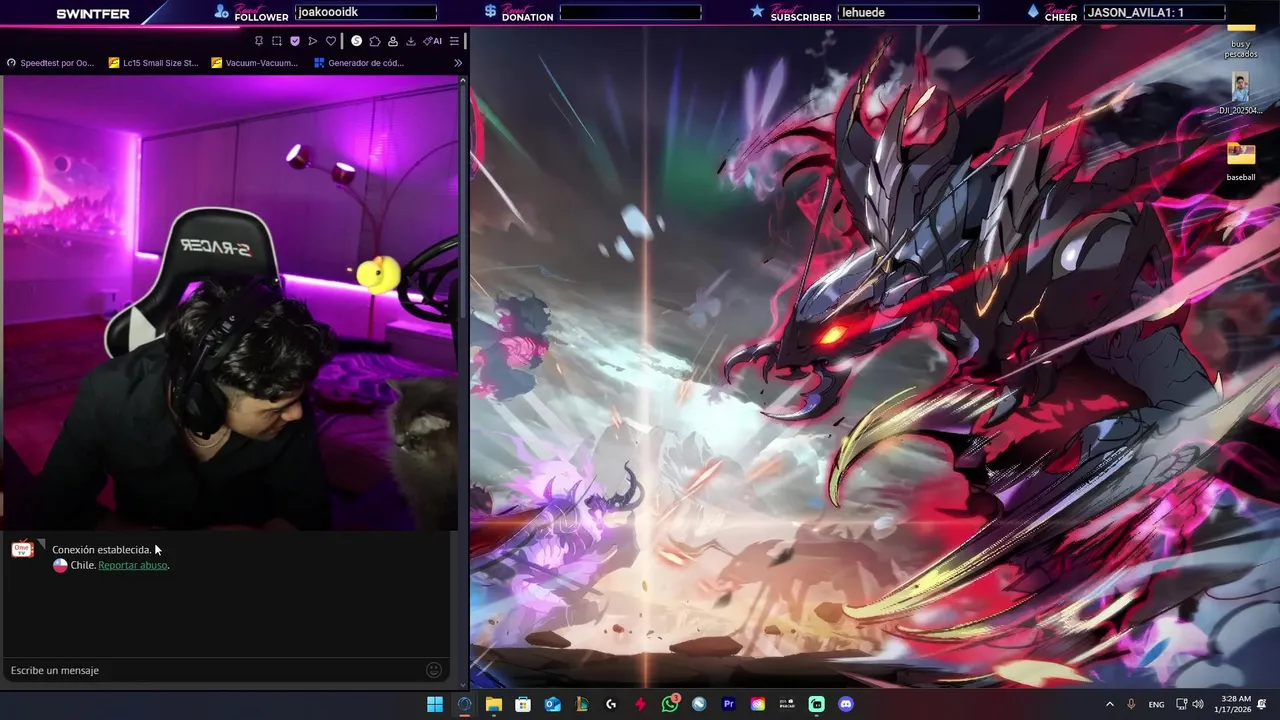Image resolution: width=1280 pixels, height=720 pixels.
Task: Open the red lightning bolt taskbar app
Action: click(640, 704)
